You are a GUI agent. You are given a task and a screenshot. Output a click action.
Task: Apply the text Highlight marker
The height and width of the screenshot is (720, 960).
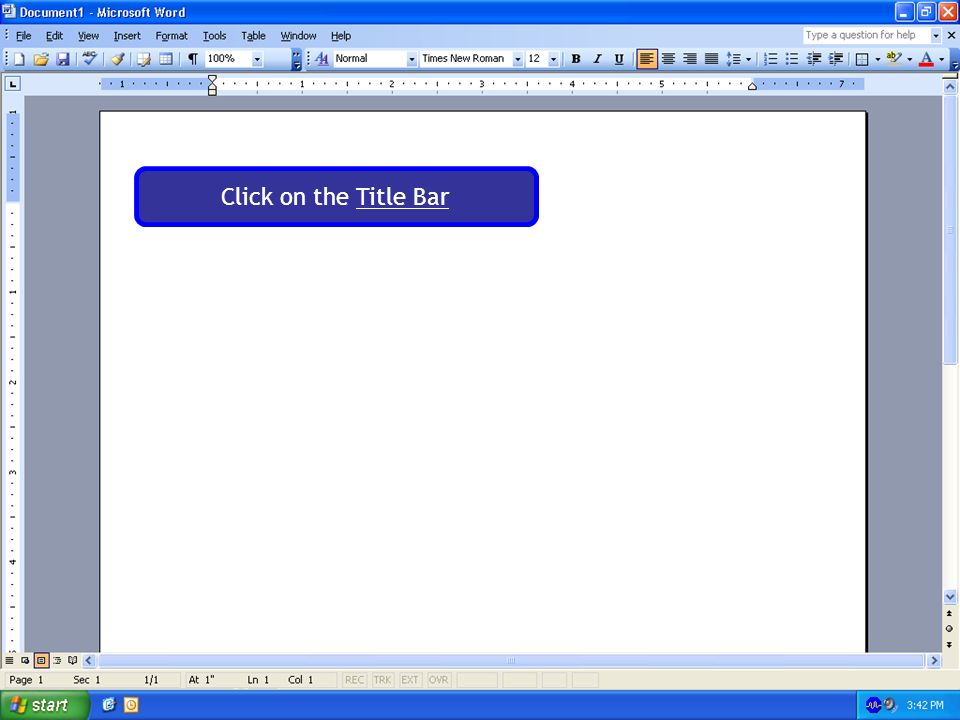click(894, 59)
